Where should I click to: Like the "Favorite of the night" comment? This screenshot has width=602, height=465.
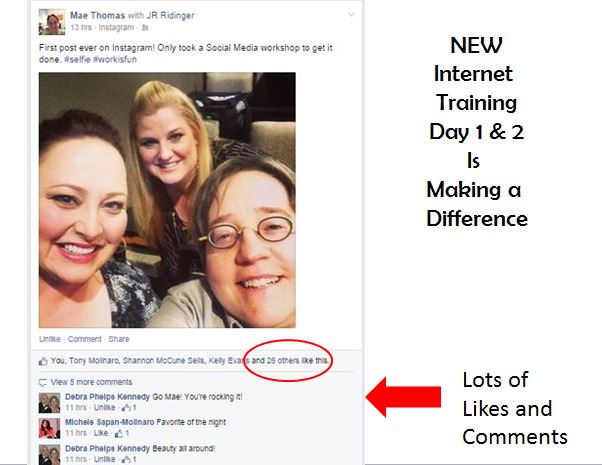coord(101,433)
